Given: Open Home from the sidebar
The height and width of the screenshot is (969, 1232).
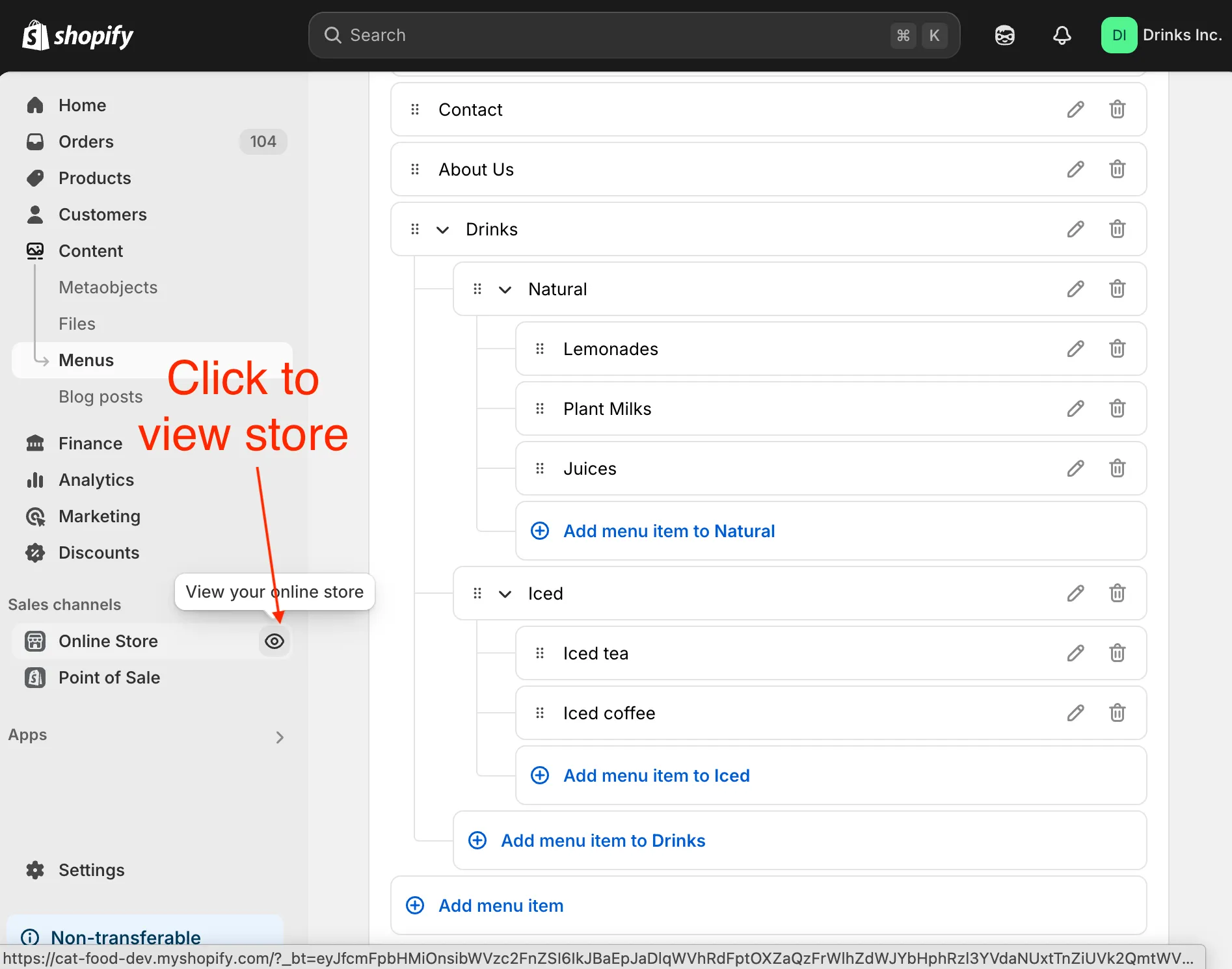Looking at the screenshot, I should click(x=82, y=105).
